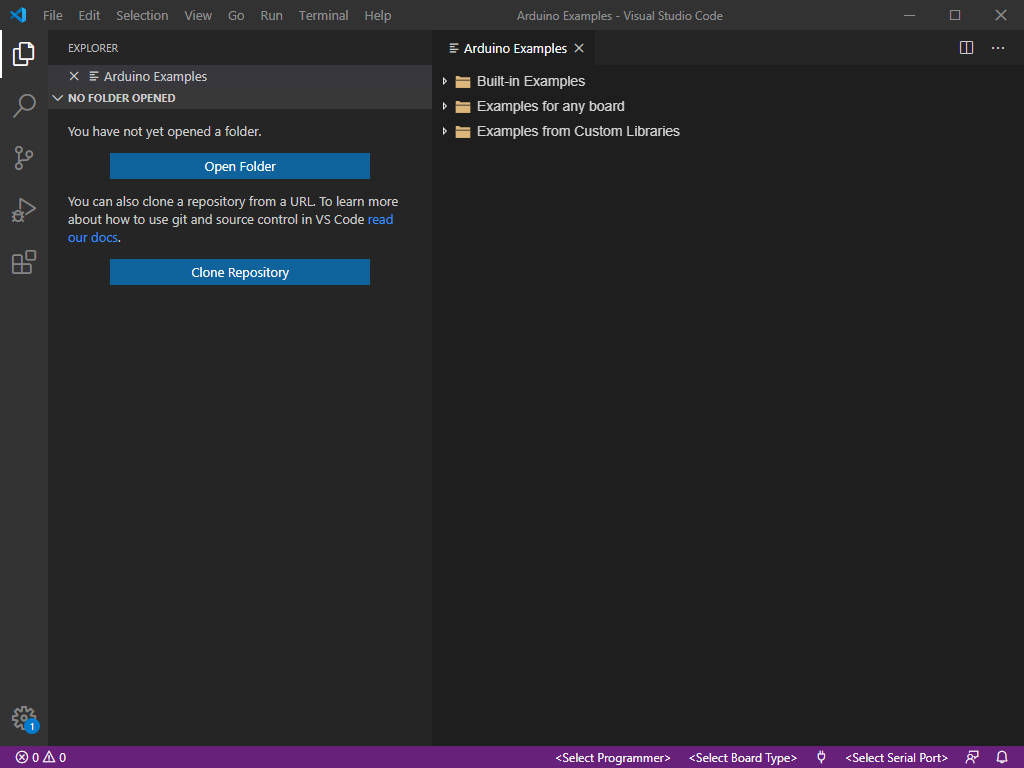Close Arduino Examples in open editors list
Image resolution: width=1024 pixels, height=768 pixels.
[x=74, y=76]
